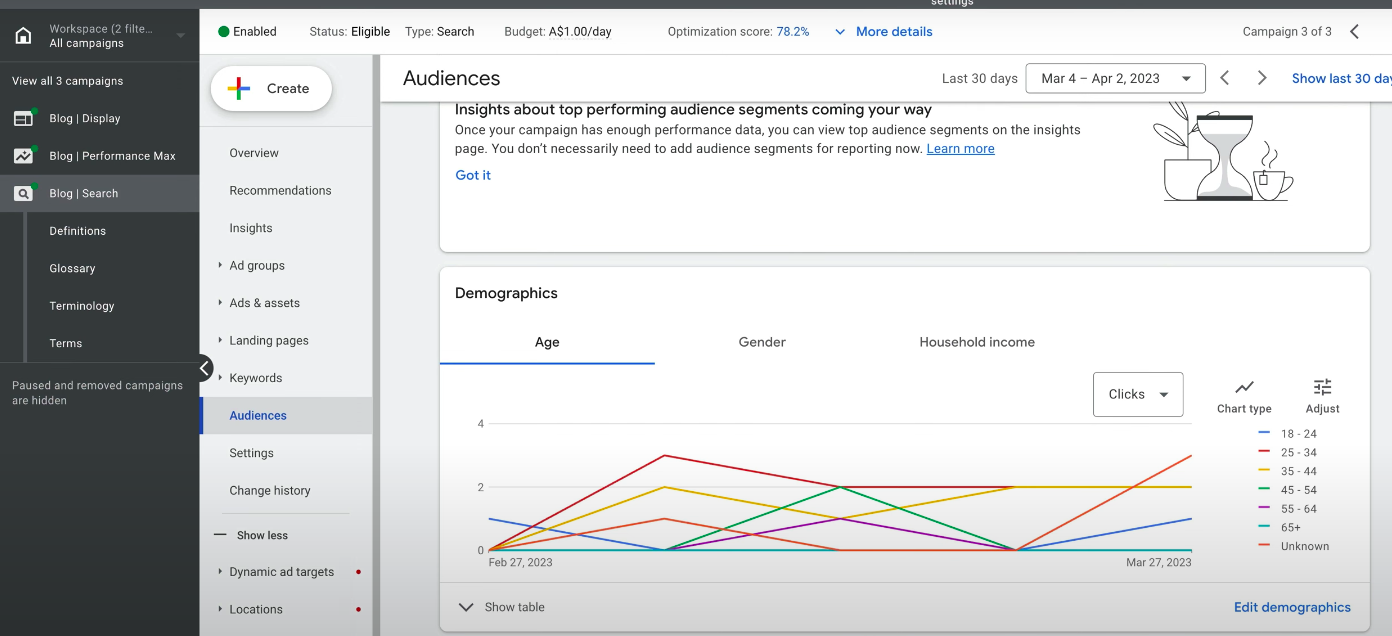Screen dimensions: 1392x636
Task: Switch to the Household income tab
Action: [976, 342]
